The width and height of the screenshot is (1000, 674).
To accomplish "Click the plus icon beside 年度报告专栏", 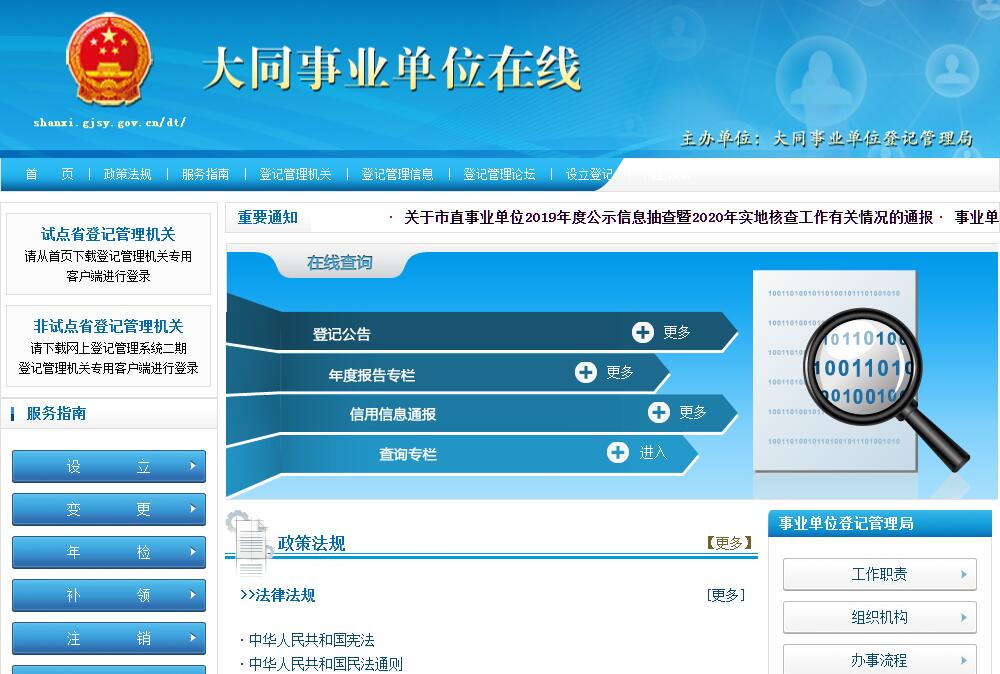I will click(585, 372).
